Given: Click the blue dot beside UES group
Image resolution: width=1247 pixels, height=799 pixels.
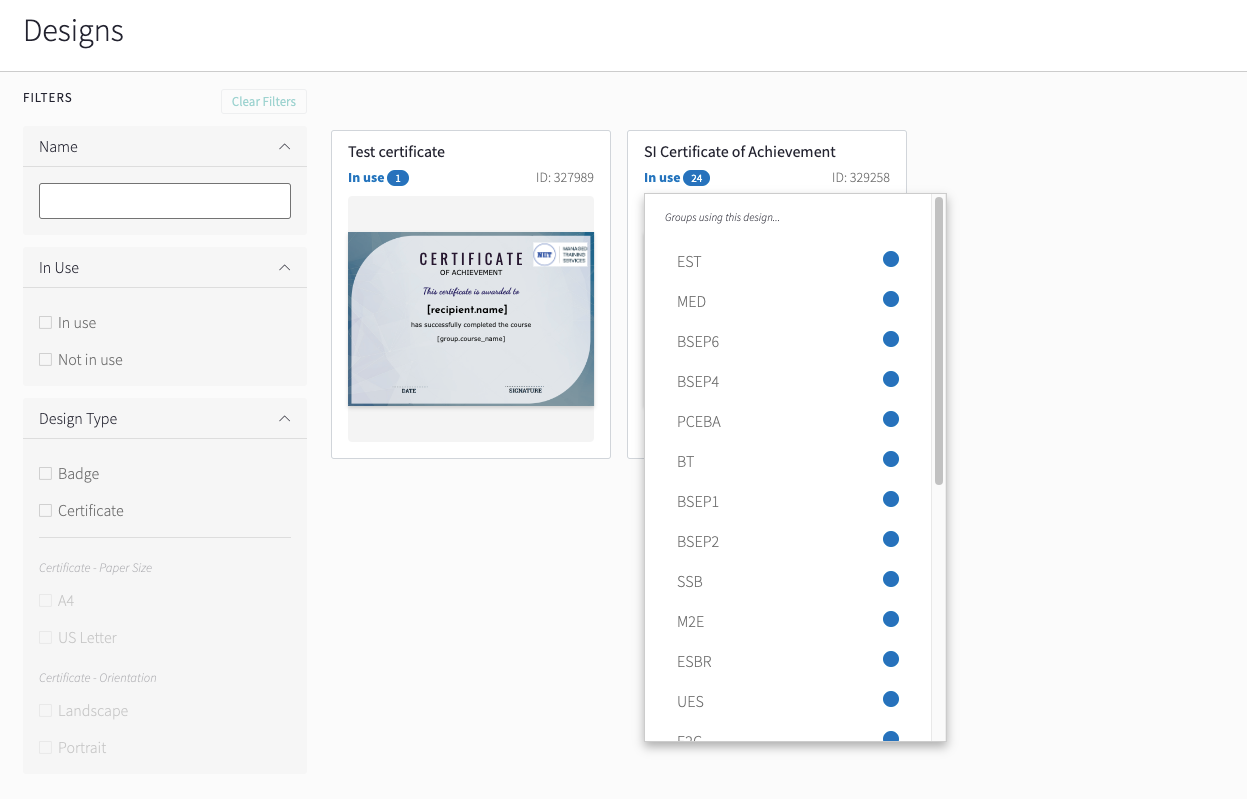Looking at the screenshot, I should coord(891,699).
